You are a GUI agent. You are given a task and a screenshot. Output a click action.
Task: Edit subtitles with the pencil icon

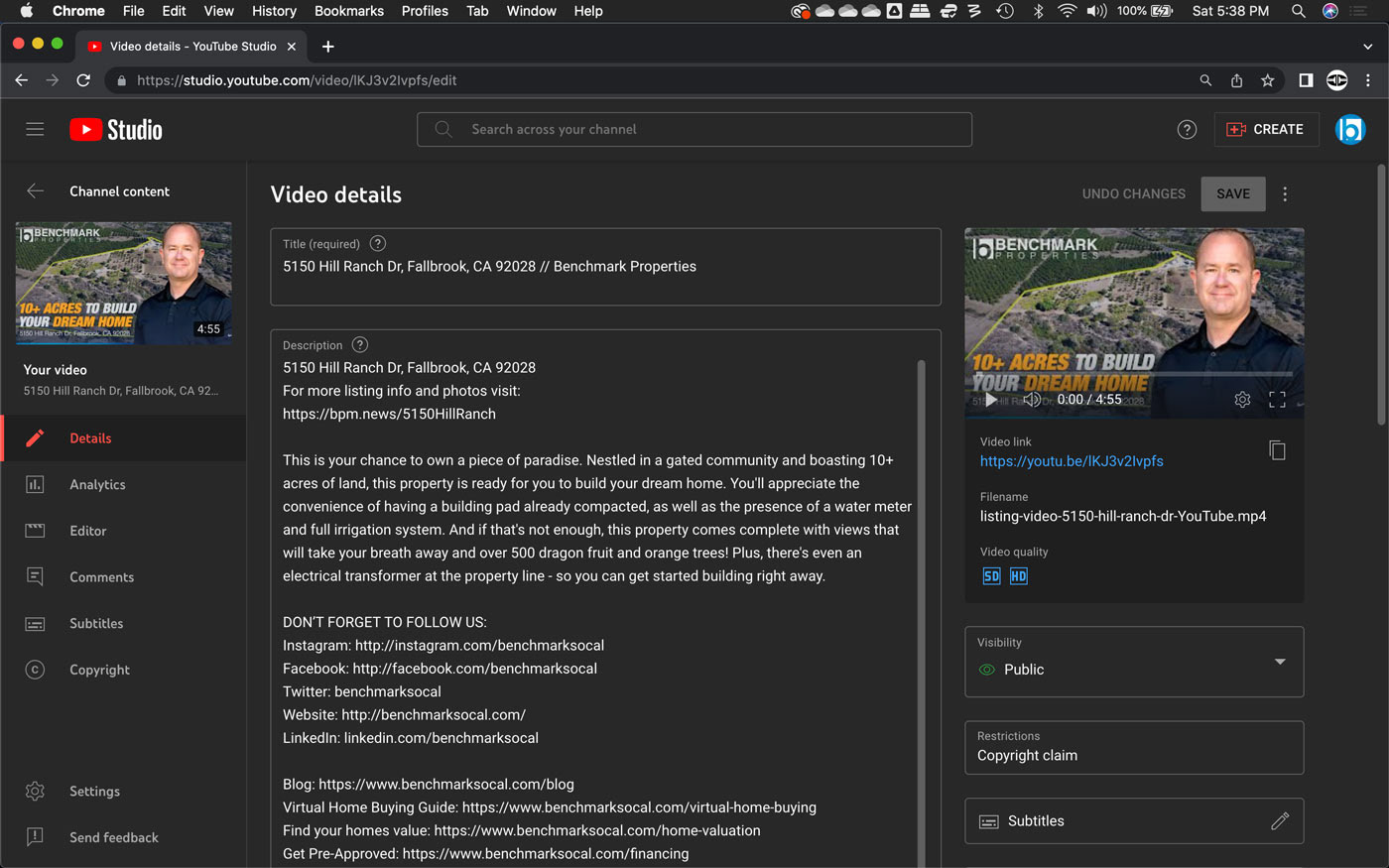1280,820
